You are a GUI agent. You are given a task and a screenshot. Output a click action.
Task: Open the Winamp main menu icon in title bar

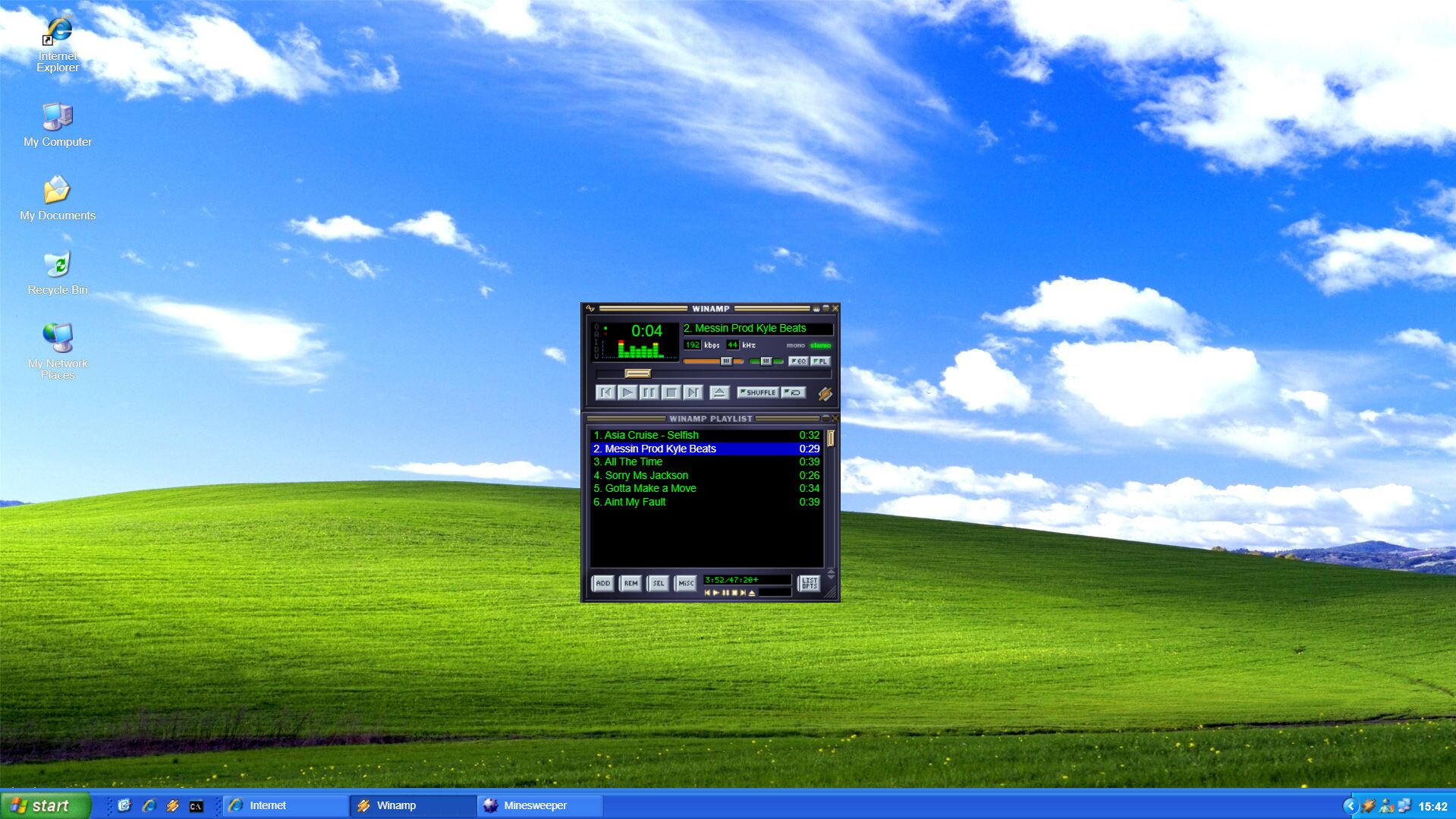point(590,308)
